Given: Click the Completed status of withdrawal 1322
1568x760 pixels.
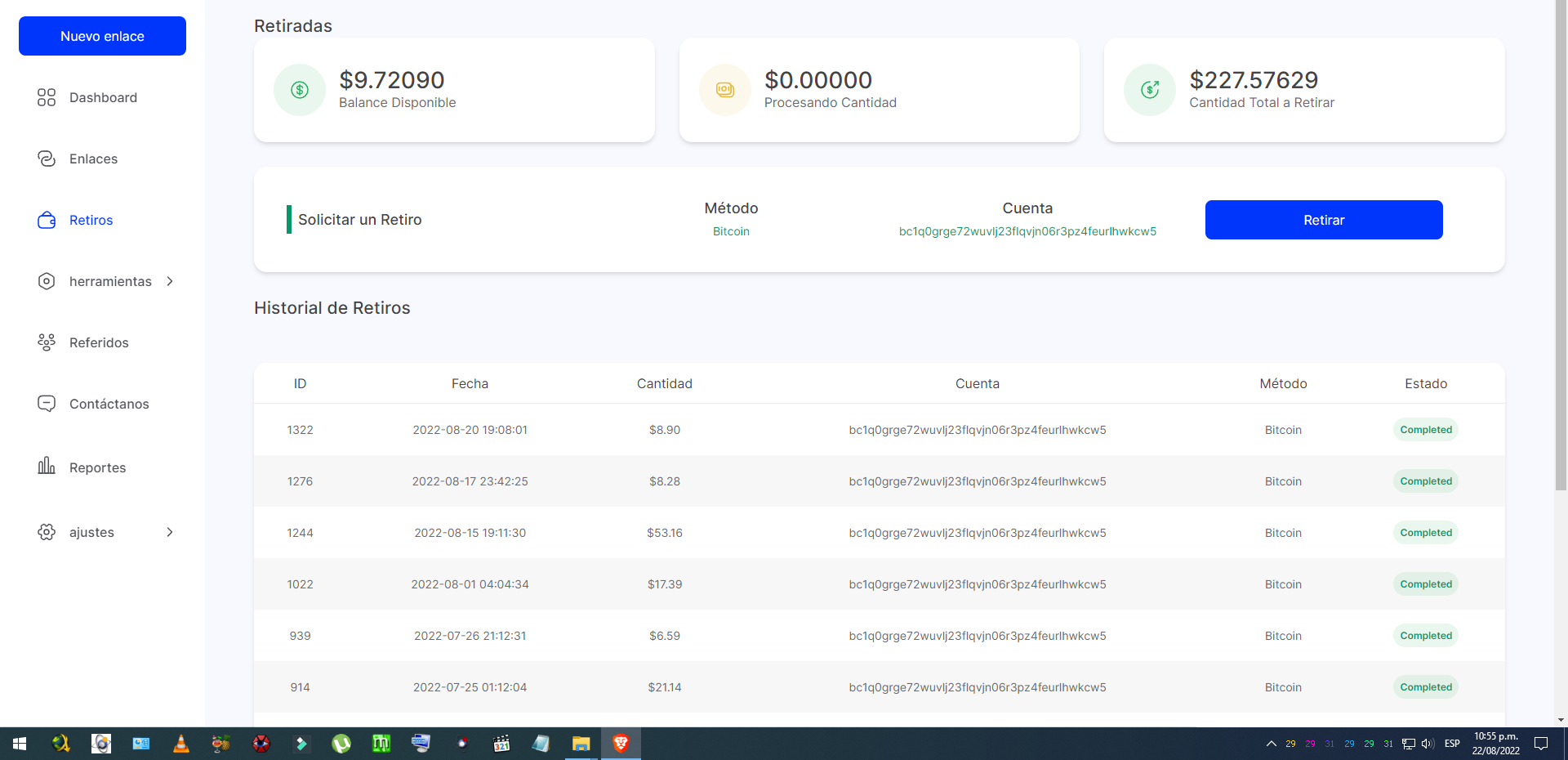Looking at the screenshot, I should pyautogui.click(x=1425, y=430).
